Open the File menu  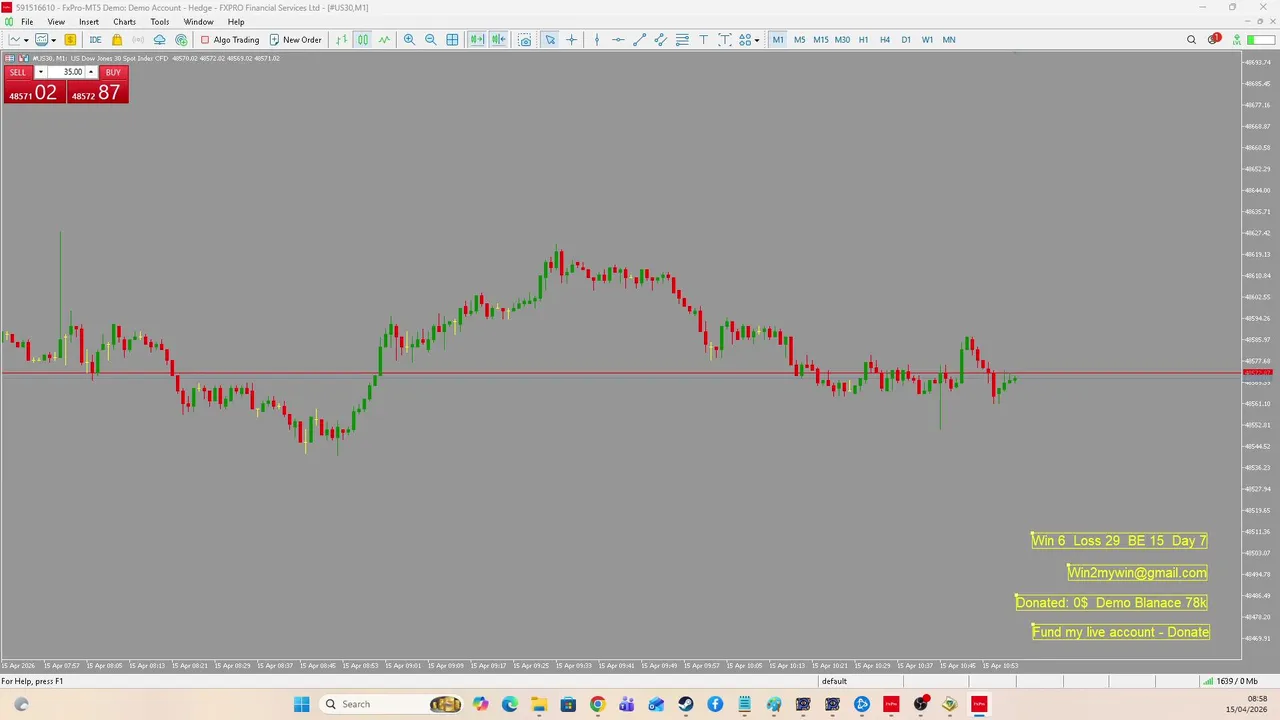[27, 22]
